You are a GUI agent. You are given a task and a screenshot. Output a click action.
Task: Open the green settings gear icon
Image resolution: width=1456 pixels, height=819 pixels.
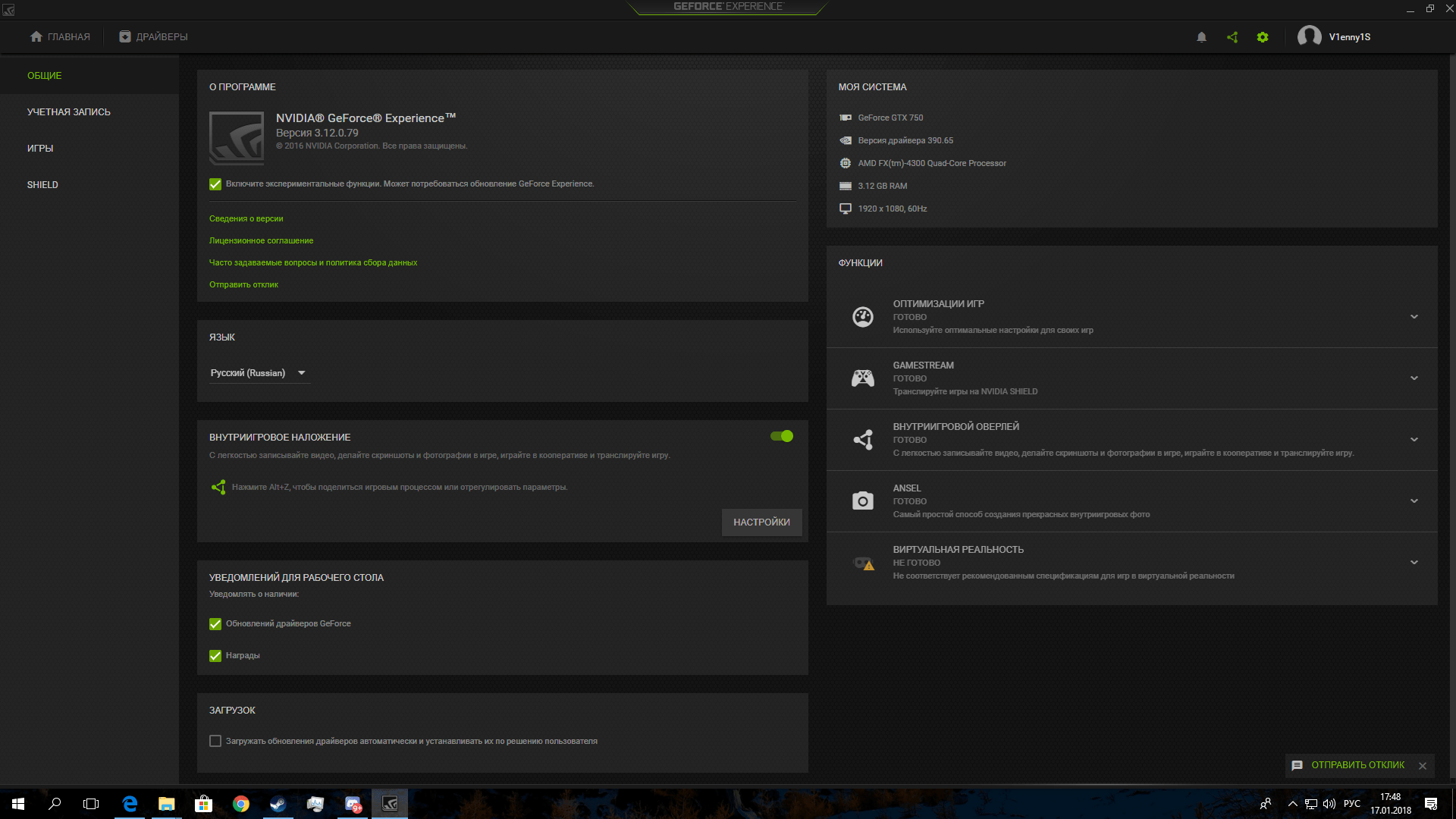coord(1263,37)
